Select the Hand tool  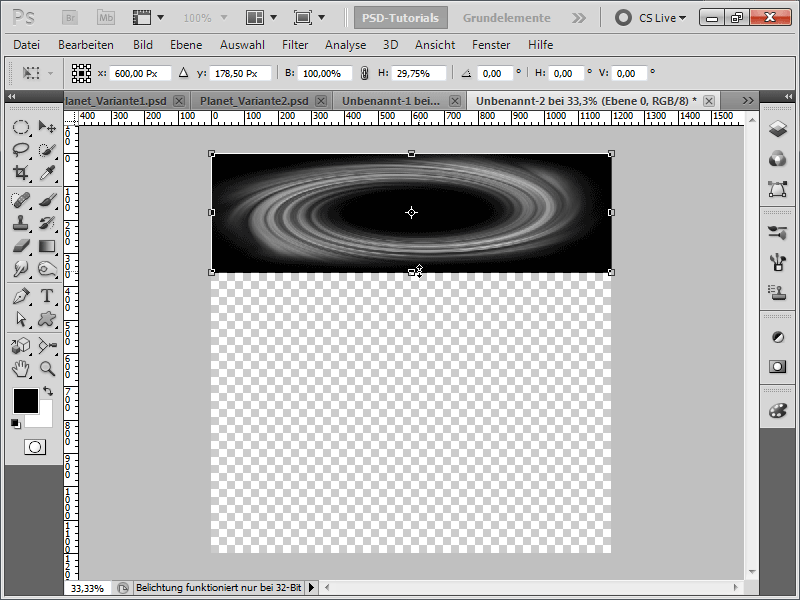(21, 368)
